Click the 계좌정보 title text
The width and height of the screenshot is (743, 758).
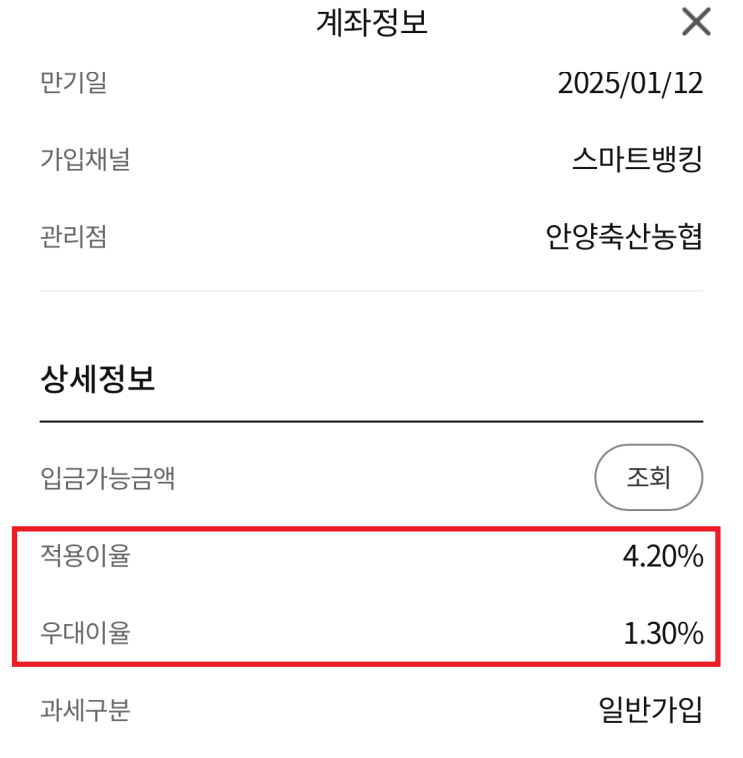[x=372, y=22]
